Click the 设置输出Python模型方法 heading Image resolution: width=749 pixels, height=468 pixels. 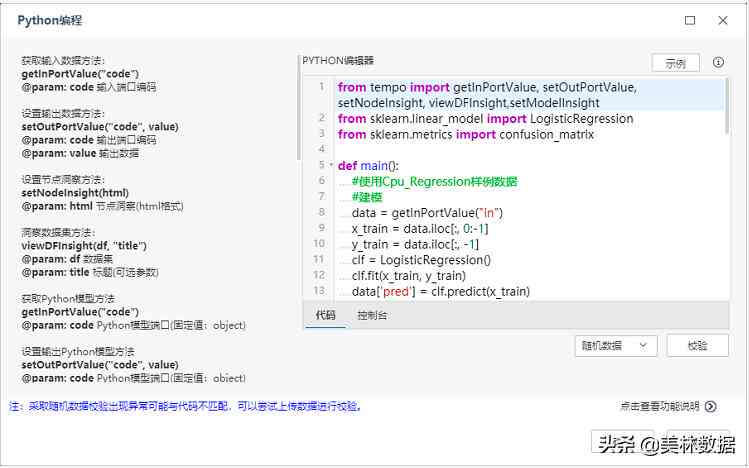click(78, 352)
